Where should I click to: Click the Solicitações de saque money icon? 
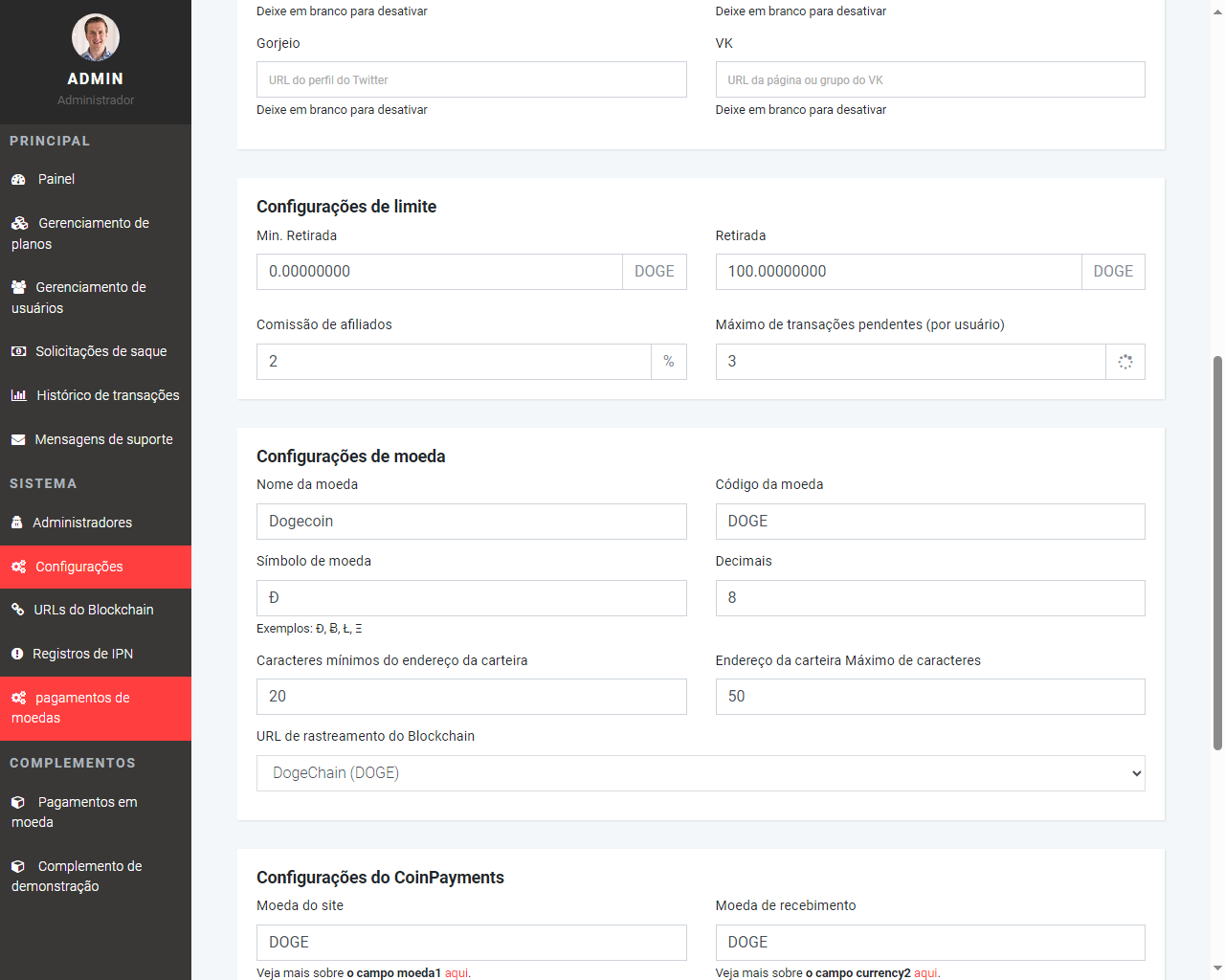point(18,351)
